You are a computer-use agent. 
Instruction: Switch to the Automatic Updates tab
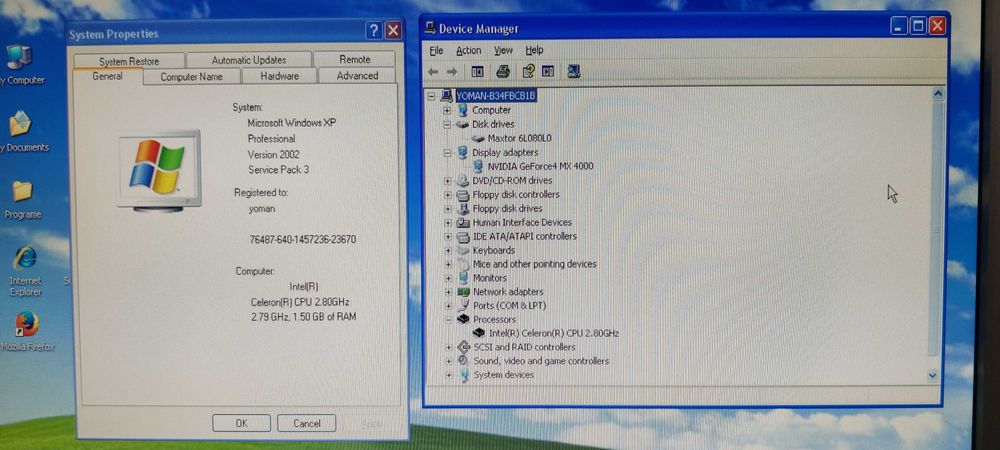tap(249, 60)
